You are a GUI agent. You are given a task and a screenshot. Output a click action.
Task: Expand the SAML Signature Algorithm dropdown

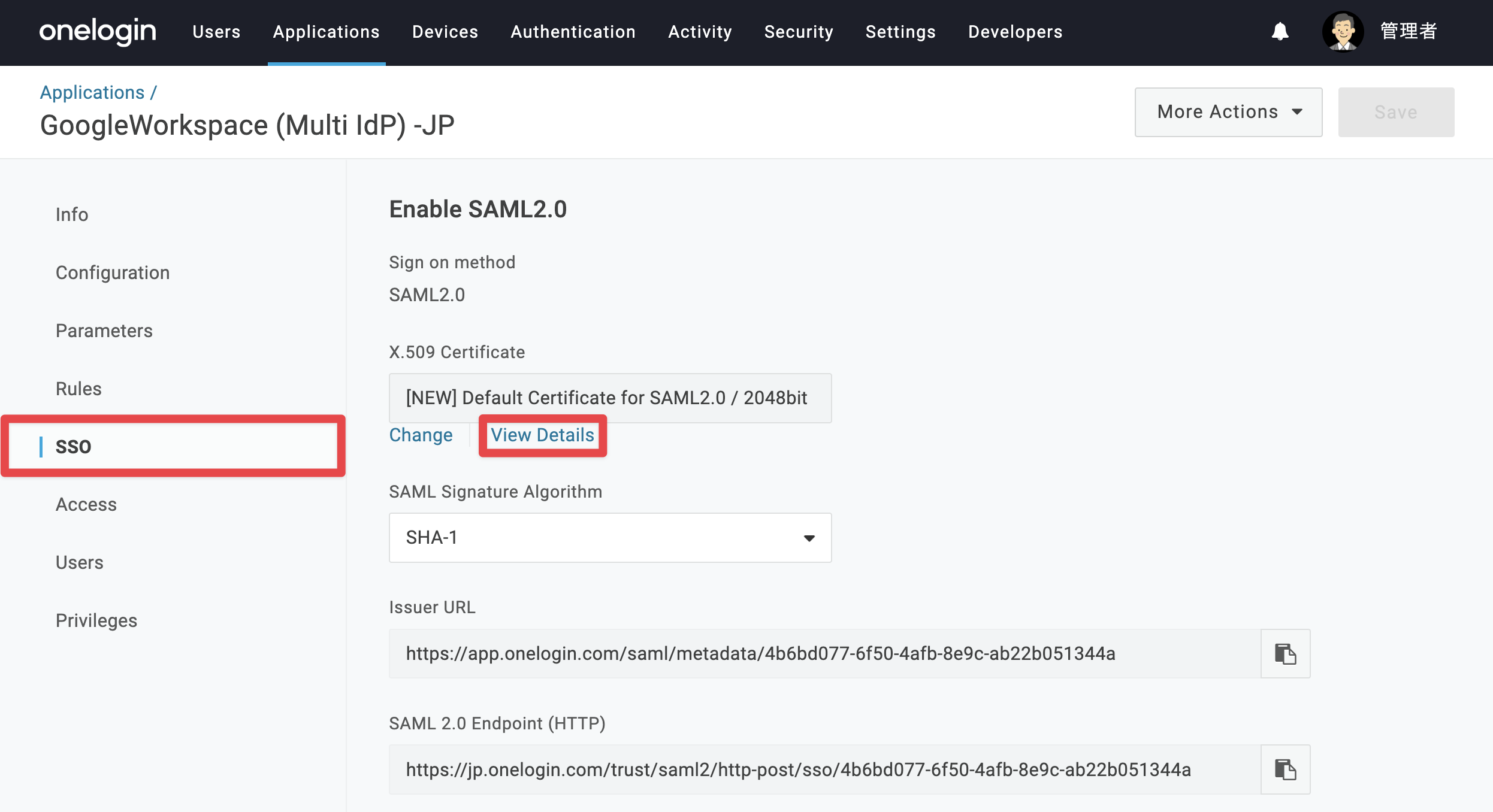coord(610,538)
